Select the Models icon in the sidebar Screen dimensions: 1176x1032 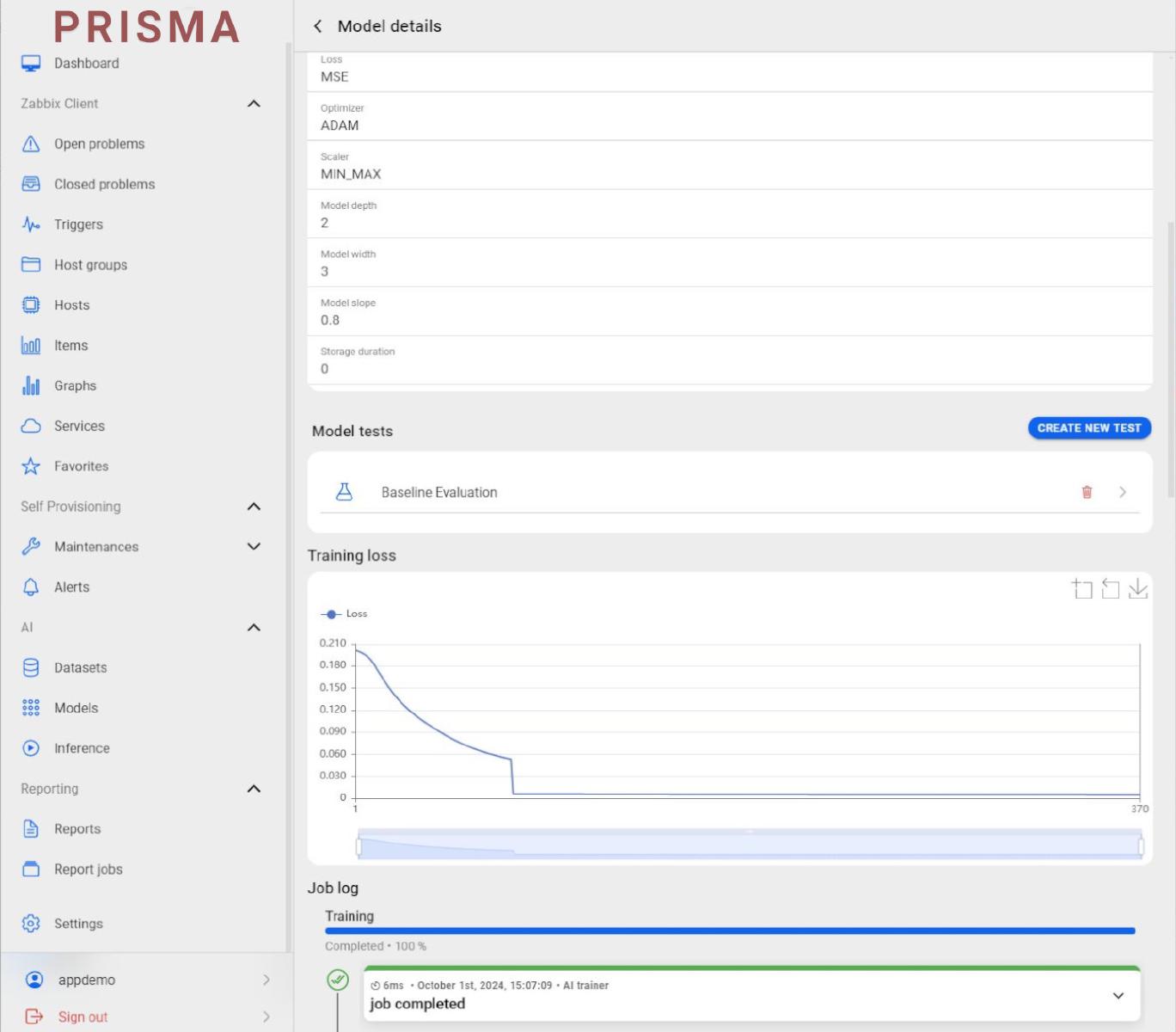[x=31, y=708]
